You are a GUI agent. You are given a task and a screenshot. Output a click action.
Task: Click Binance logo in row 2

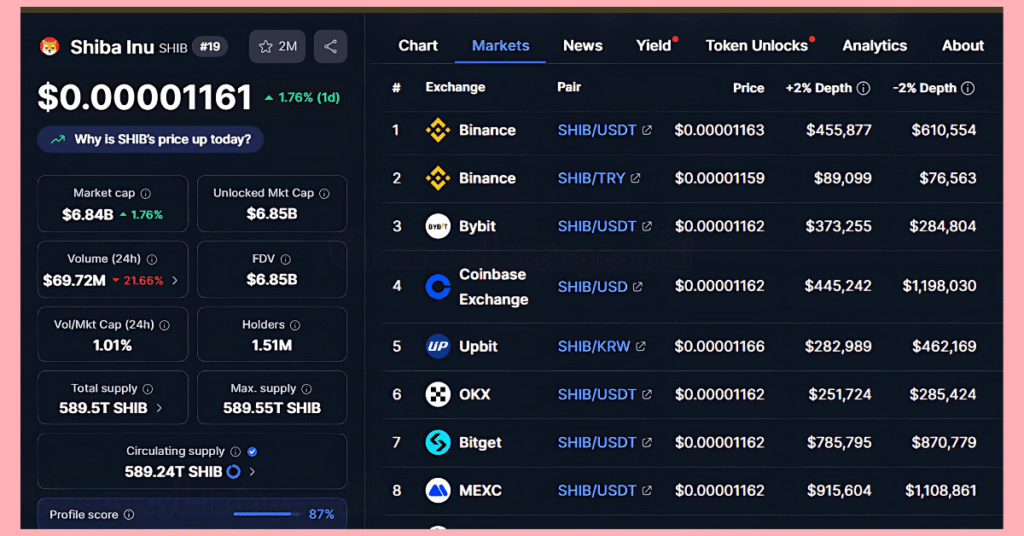(x=438, y=178)
